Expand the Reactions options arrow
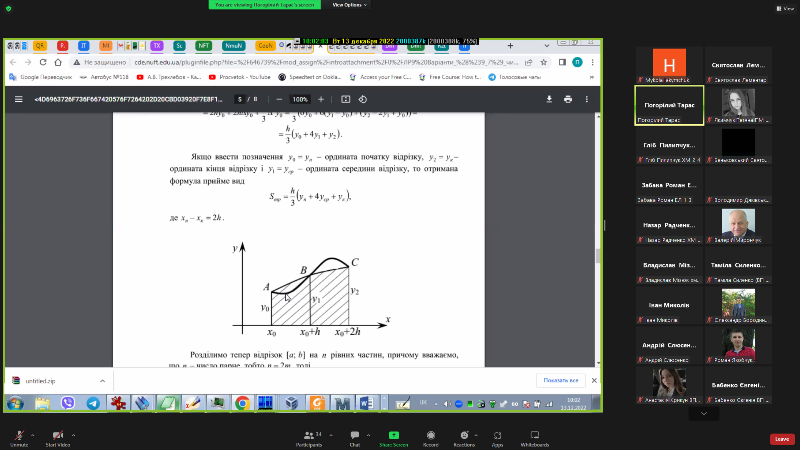800x450 pixels. point(476,435)
